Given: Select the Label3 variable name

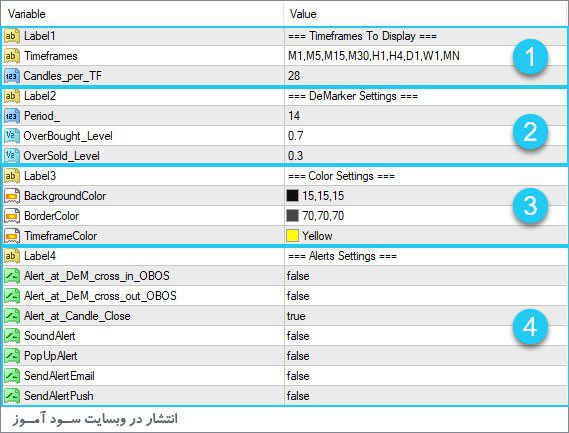Looking at the screenshot, I should tap(40, 176).
